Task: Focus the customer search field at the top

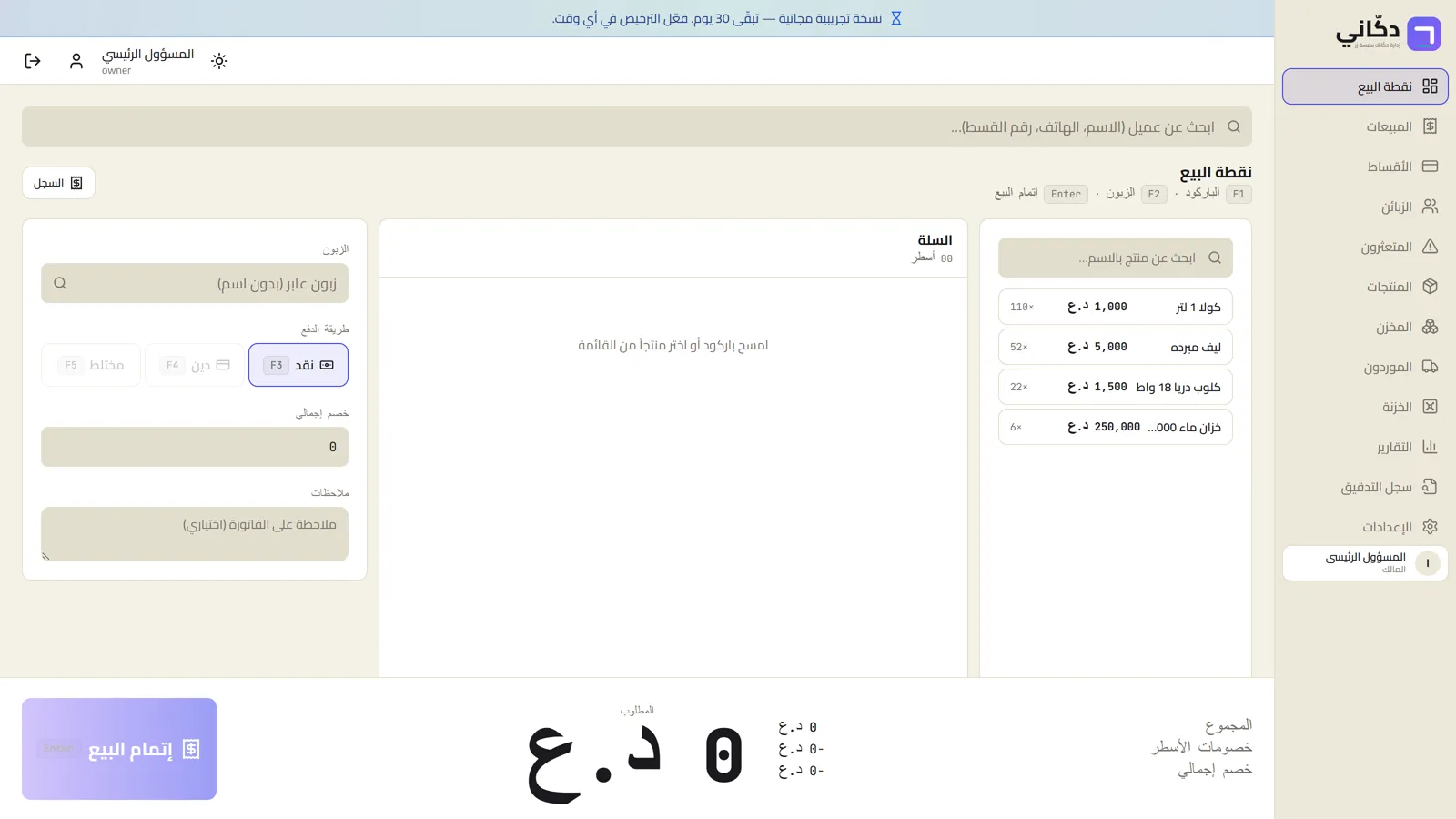Action: pyautogui.click(x=637, y=126)
